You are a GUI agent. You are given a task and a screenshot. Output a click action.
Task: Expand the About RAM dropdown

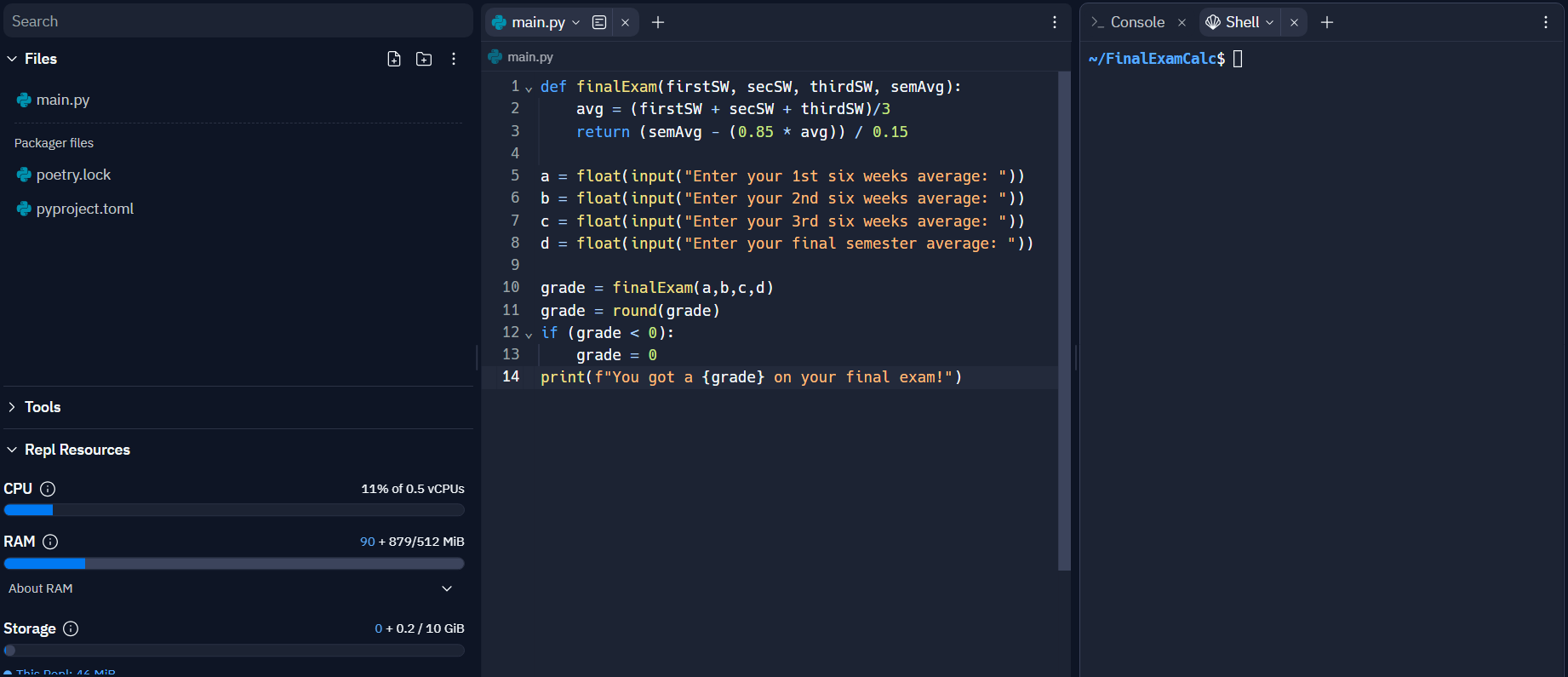447,588
